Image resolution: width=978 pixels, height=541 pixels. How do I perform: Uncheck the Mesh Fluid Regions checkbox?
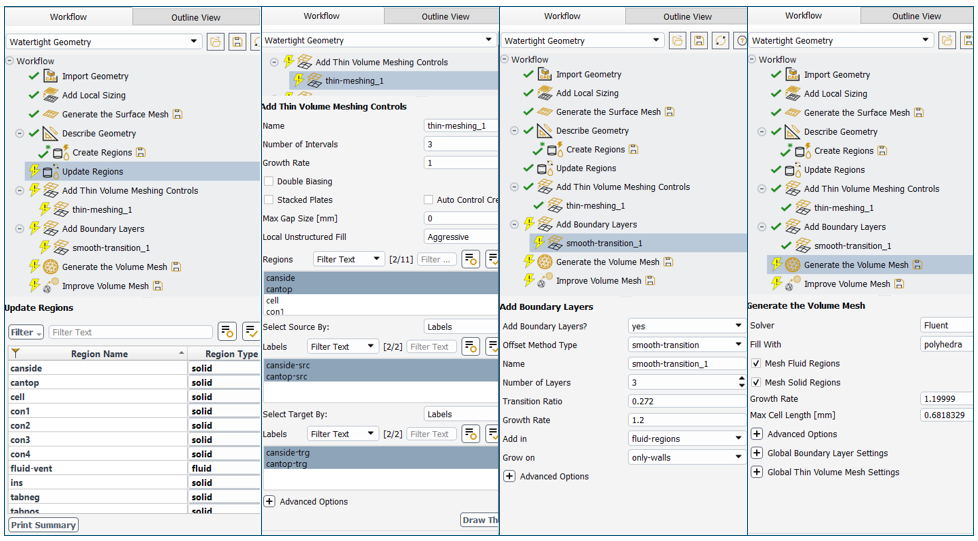[x=757, y=363]
